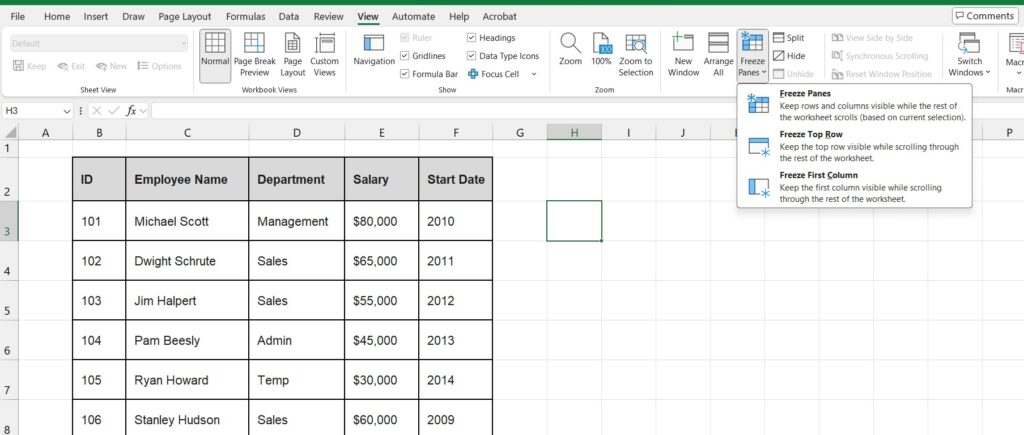Switch to the Formulas tab
1024x435 pixels.
click(246, 16)
